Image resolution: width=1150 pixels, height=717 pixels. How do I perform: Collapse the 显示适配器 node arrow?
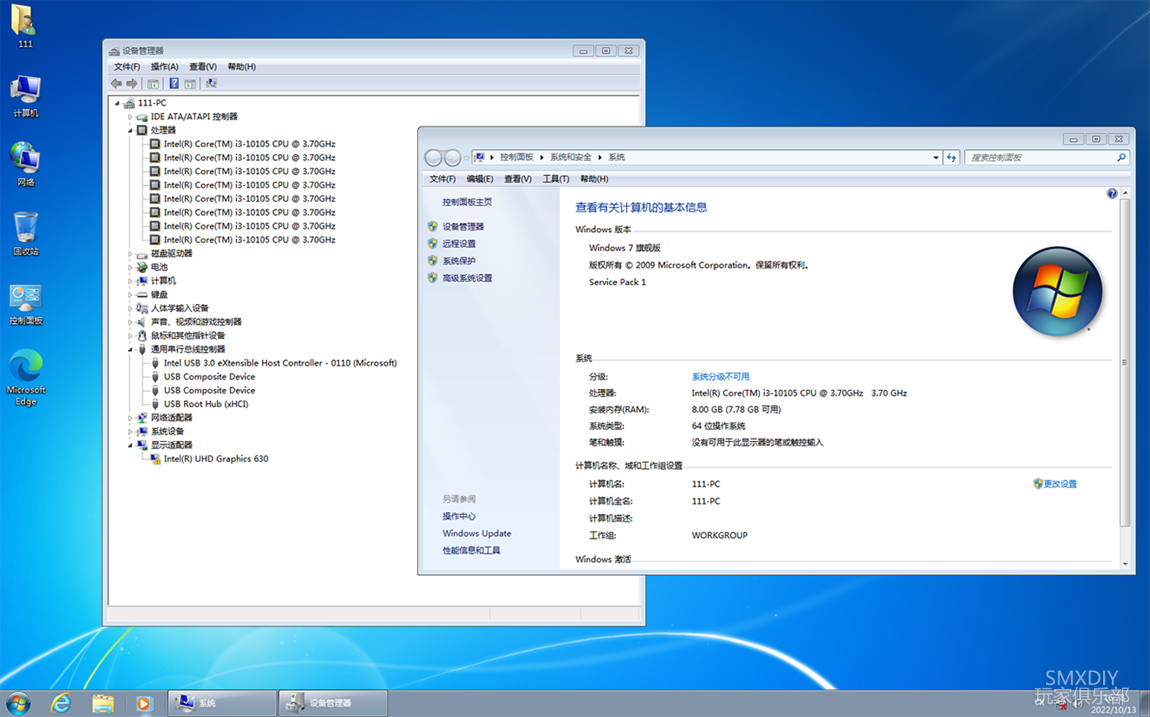[131, 445]
